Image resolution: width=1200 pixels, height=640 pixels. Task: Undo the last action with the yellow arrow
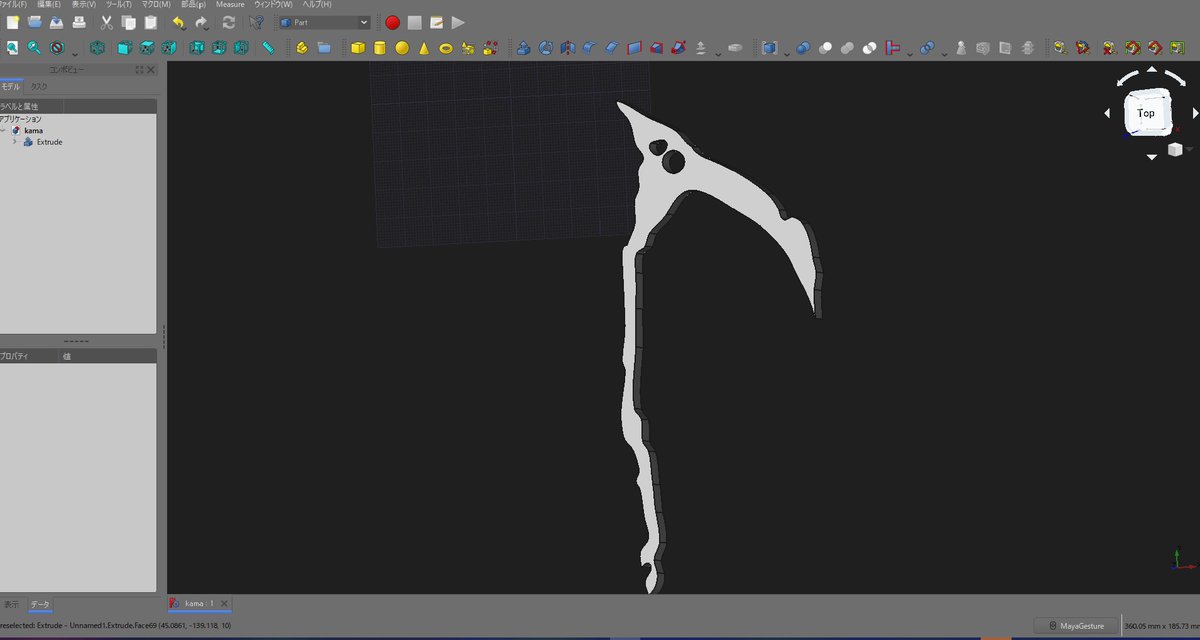tap(179, 22)
